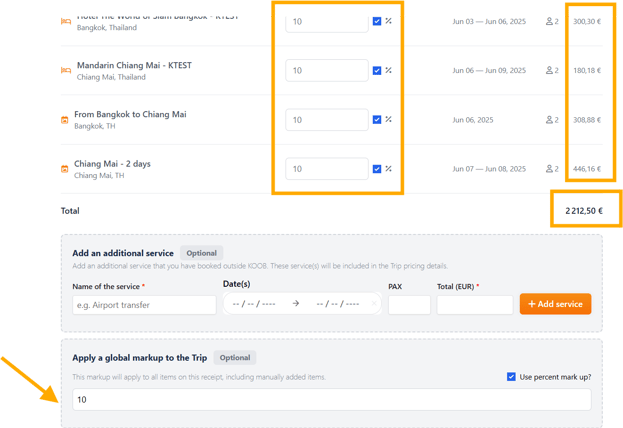Click the travelers icon in the Mandarin Chiang Mai row

click(x=547, y=71)
